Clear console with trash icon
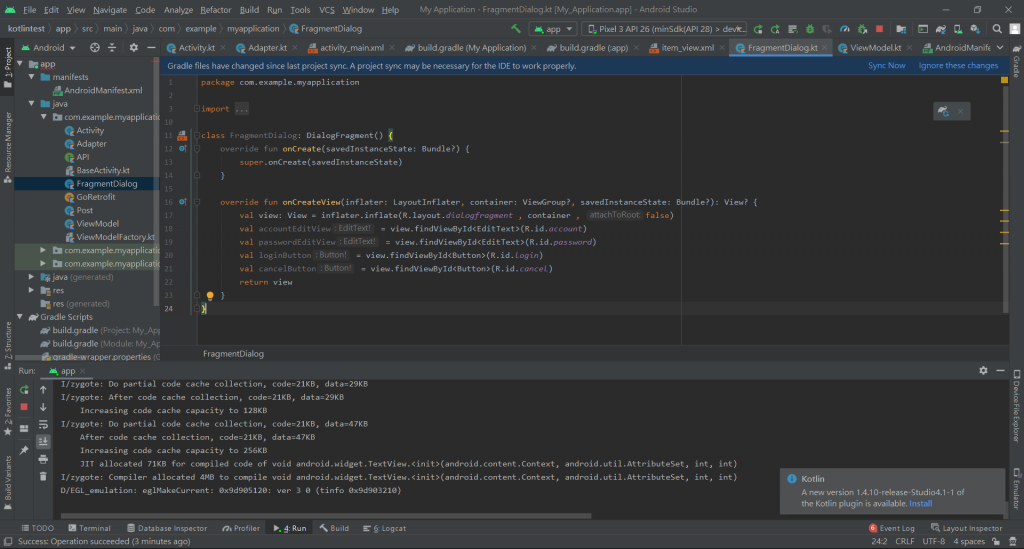Screen dimensions: 1024x549 point(43,477)
